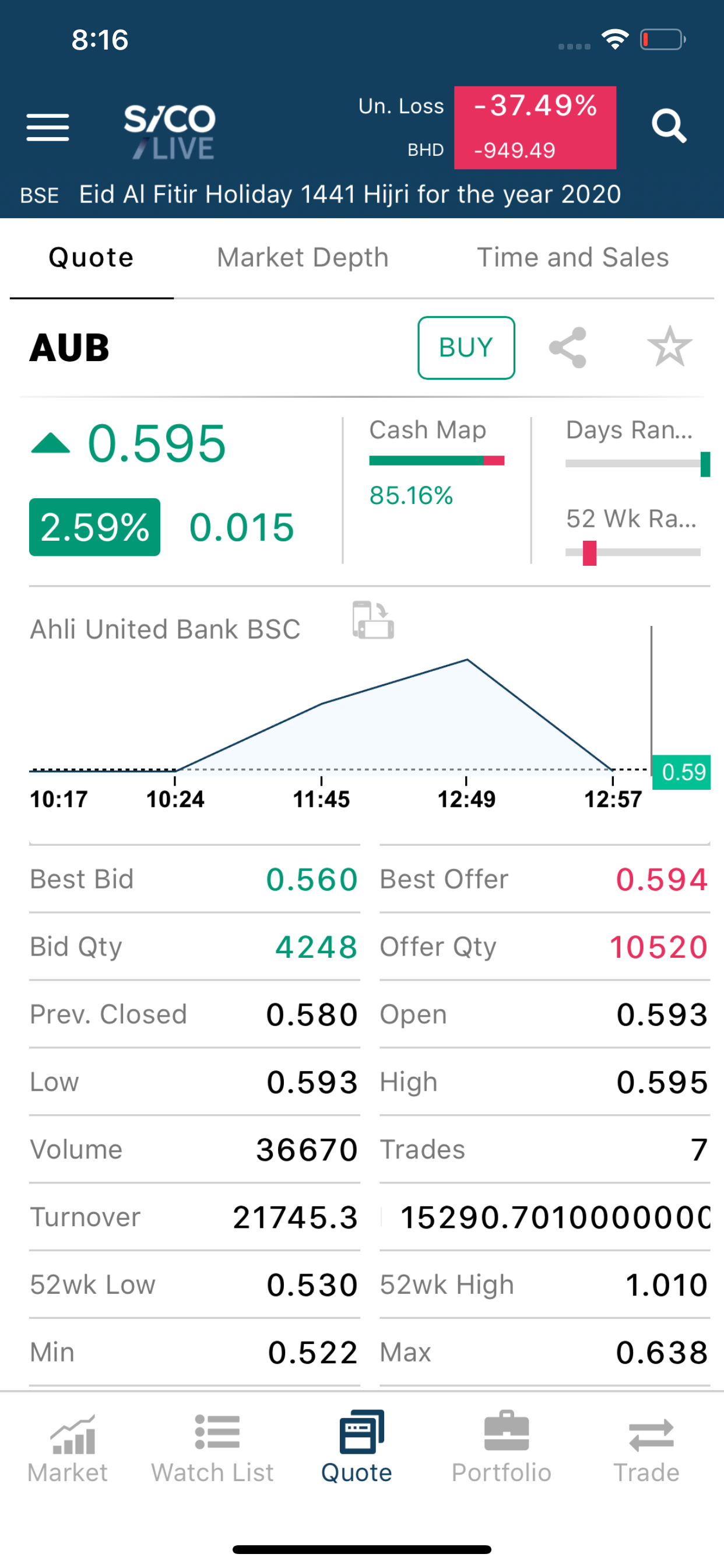Tap the Days Range indicator bar
Image resolution: width=724 pixels, height=1568 pixels.
638,464
